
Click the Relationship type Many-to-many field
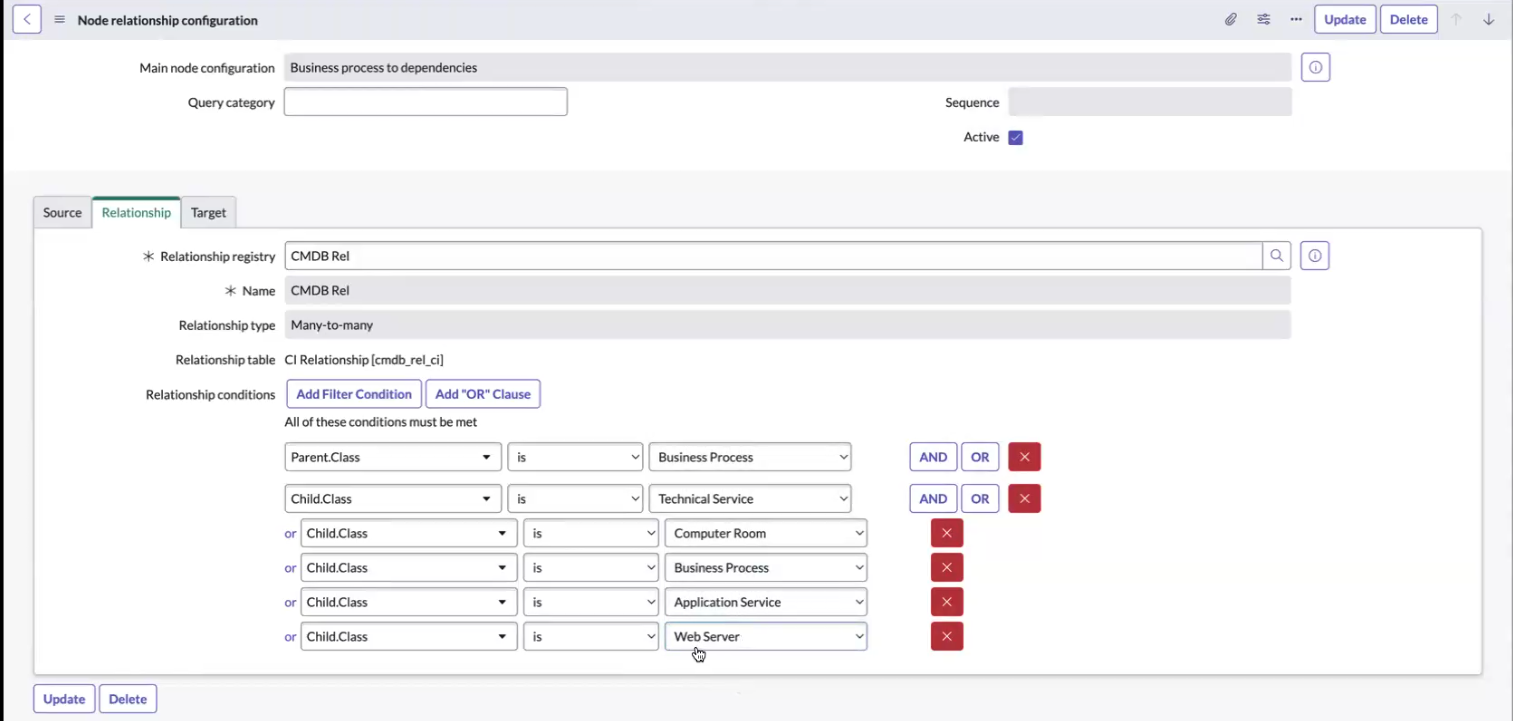pyautogui.click(x=788, y=325)
